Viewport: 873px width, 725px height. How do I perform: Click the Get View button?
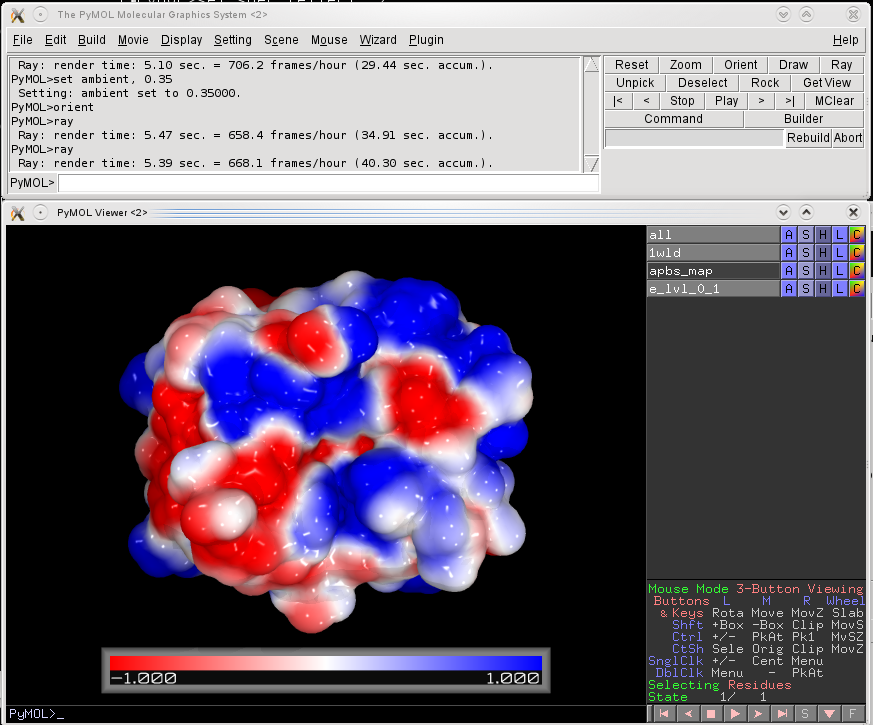[x=827, y=83]
